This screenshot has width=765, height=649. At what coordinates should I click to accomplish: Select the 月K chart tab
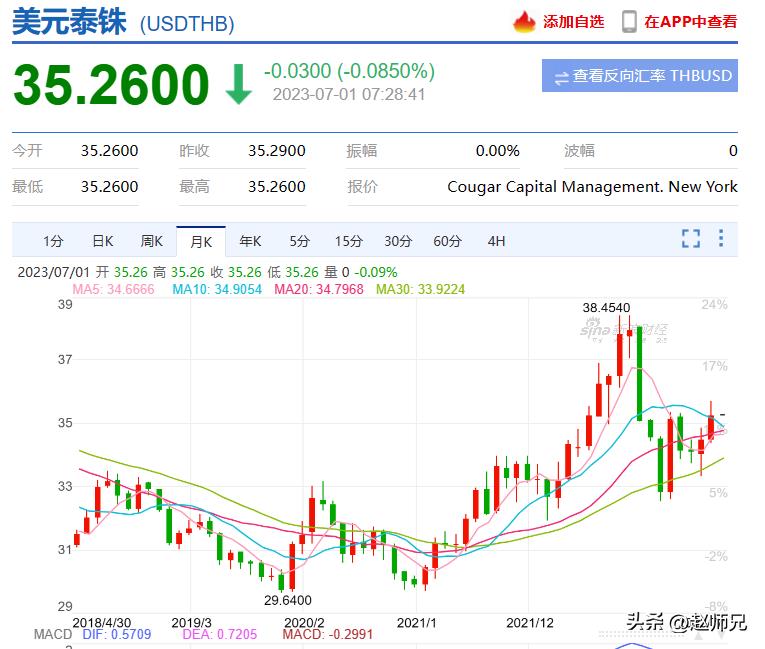tap(201, 241)
